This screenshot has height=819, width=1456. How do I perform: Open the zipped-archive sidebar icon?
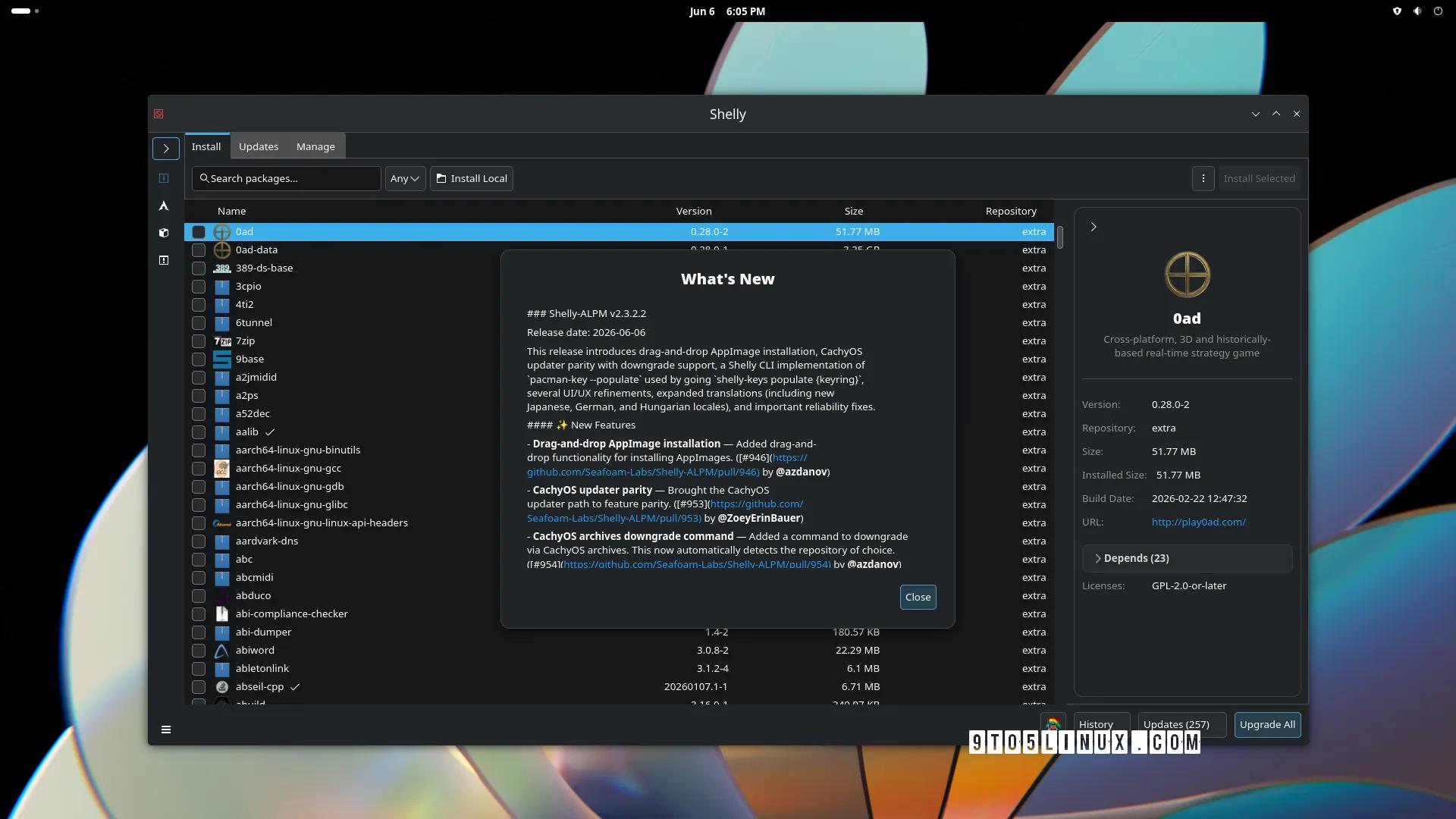coord(164,178)
